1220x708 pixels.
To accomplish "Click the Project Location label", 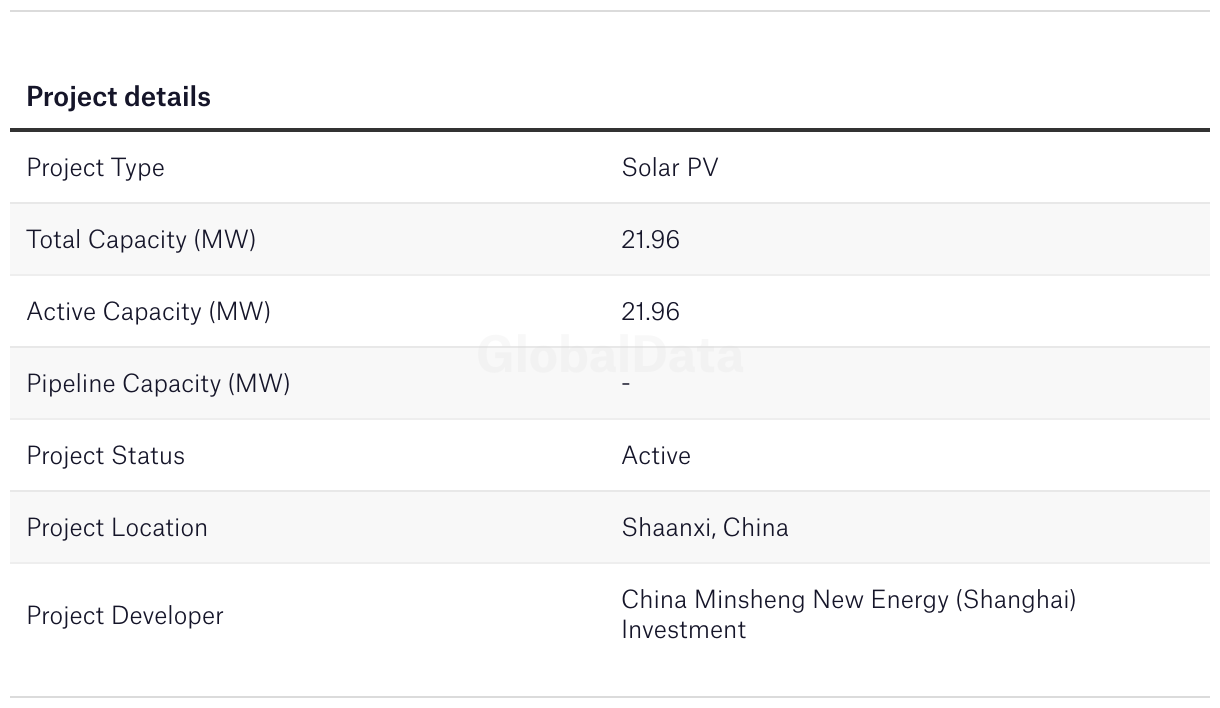I will 117,528.
